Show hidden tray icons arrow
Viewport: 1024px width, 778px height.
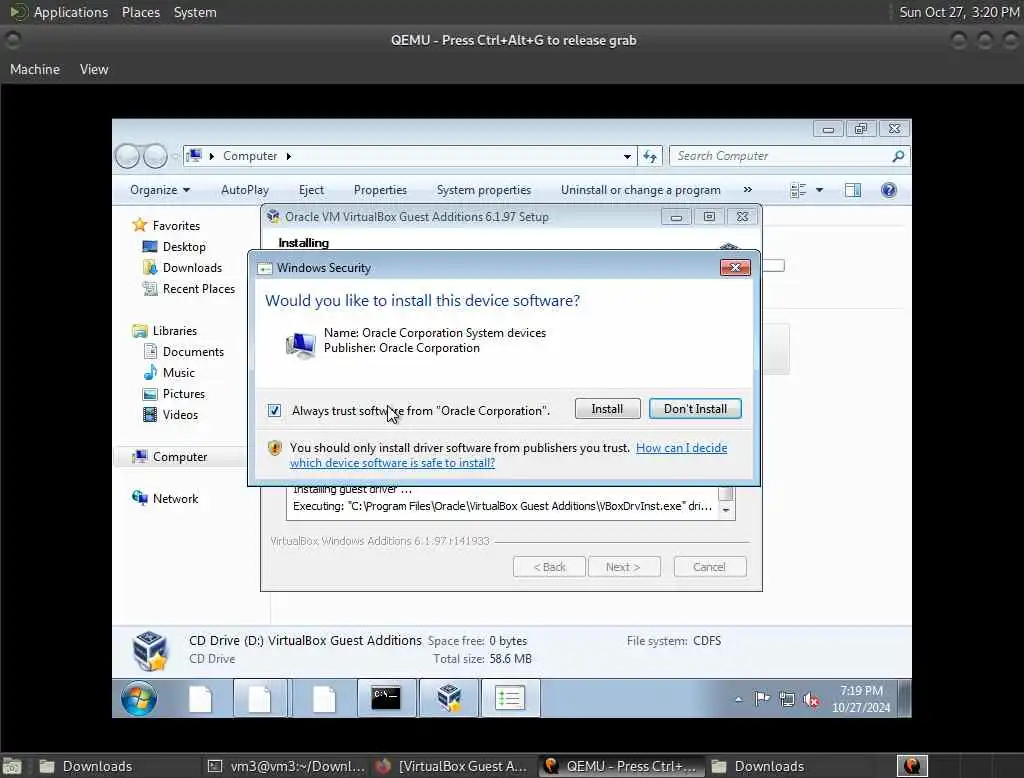[739, 699]
